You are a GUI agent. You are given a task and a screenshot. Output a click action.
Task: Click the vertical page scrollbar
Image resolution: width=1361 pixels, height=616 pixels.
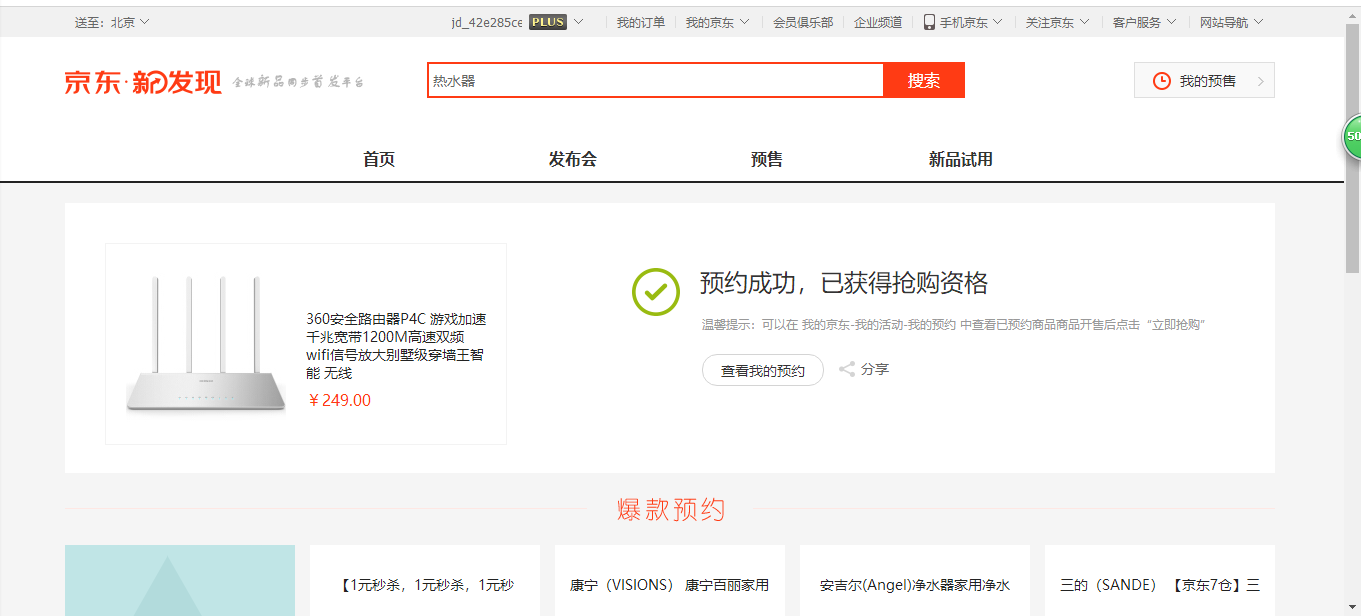pos(1352,150)
